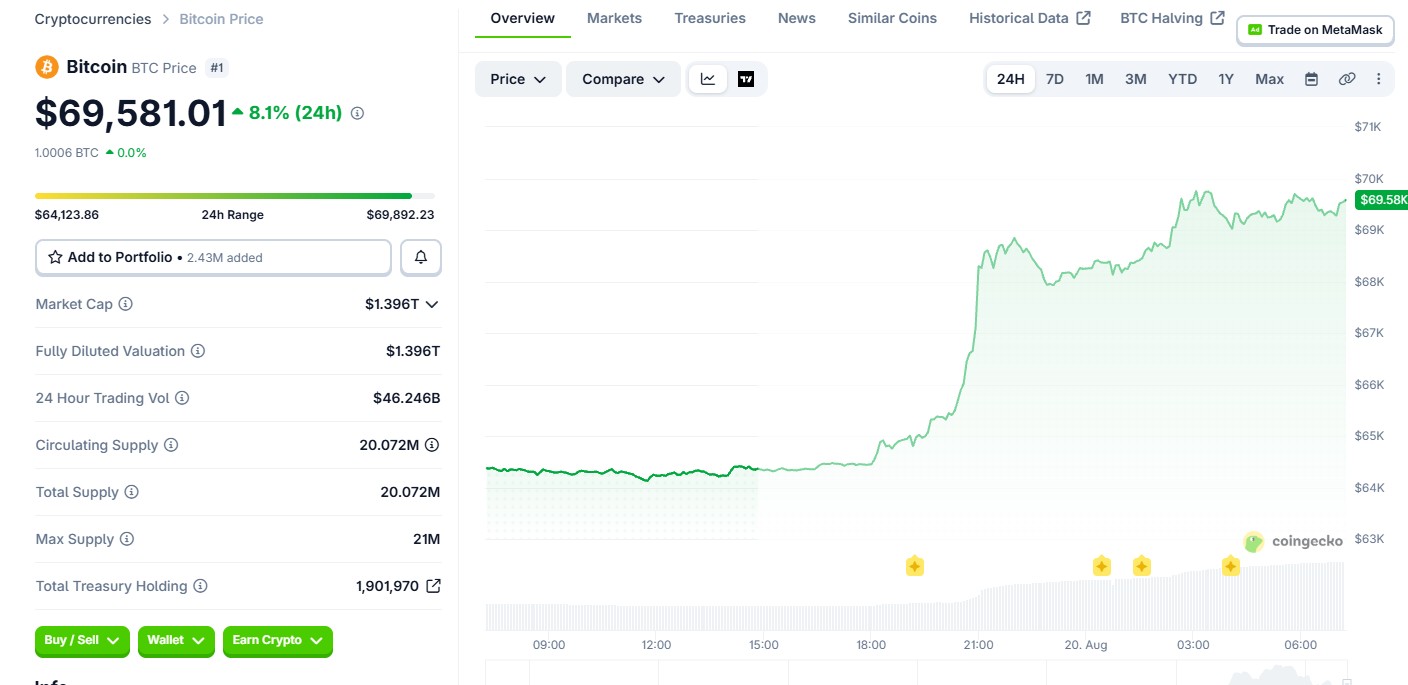Viewport: 1408px width, 685px height.
Task: Select the YTD time range
Action: (1183, 79)
